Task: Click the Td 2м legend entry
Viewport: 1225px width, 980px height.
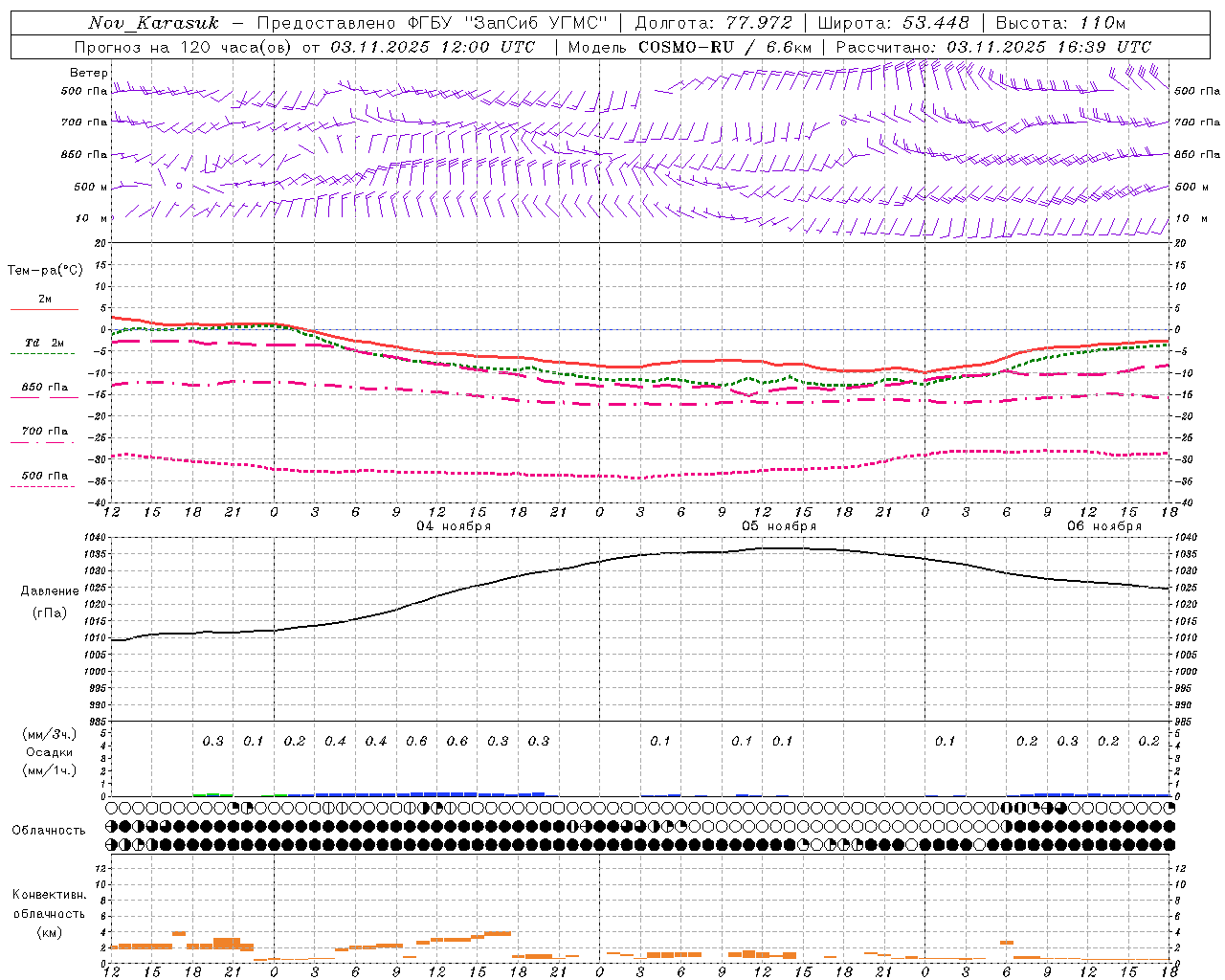Action: [x=45, y=343]
